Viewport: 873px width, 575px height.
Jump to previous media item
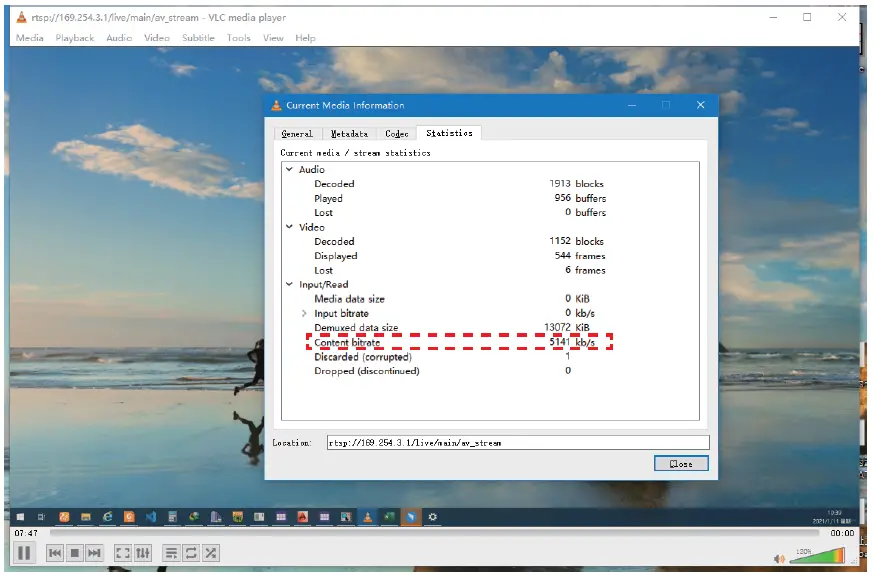coord(55,553)
